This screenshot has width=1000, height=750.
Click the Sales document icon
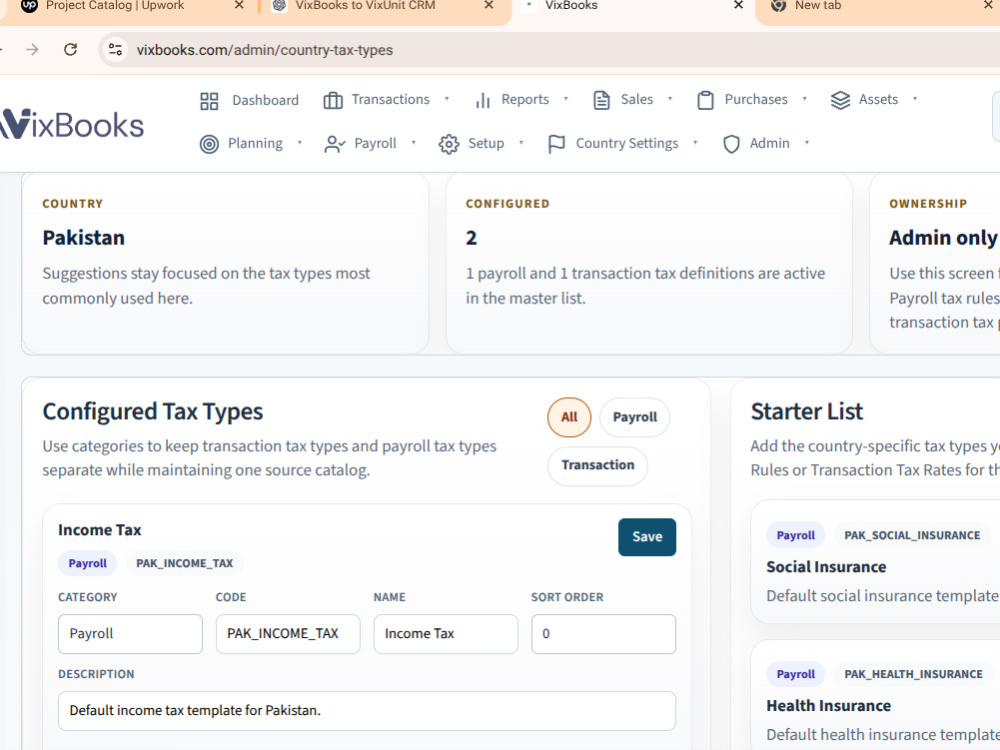(601, 100)
